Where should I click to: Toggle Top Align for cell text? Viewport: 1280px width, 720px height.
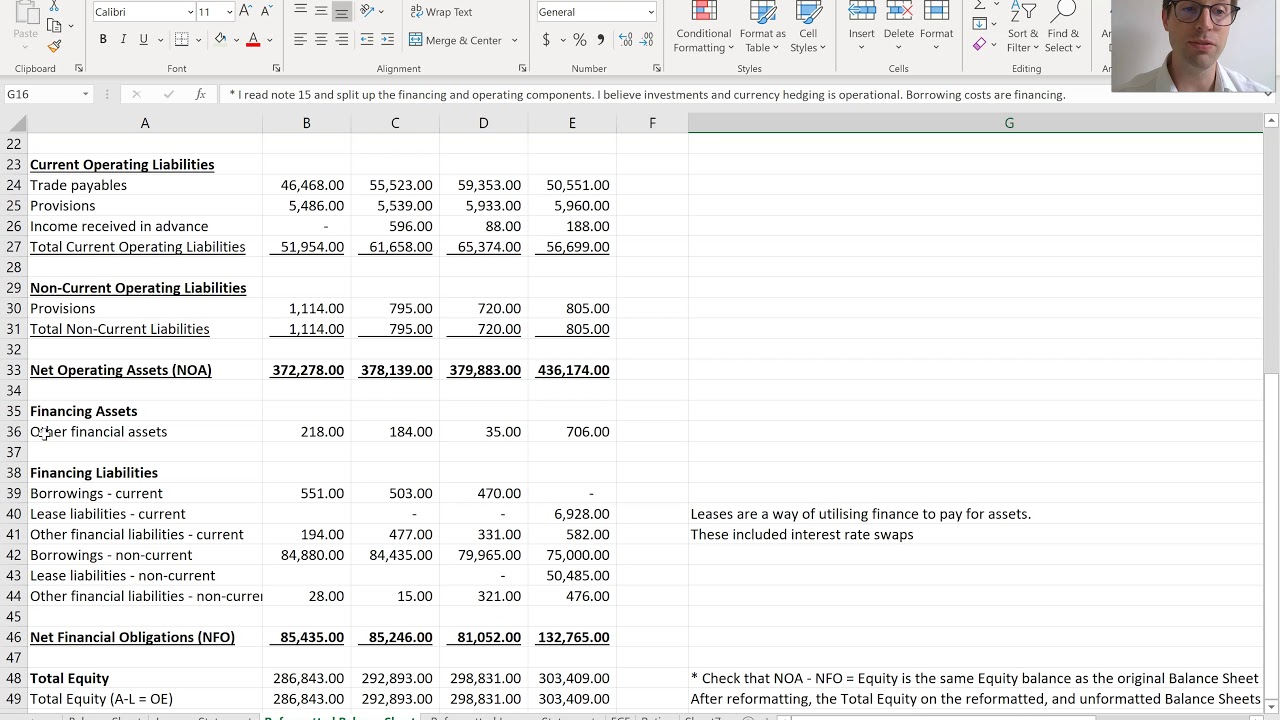tap(300, 11)
